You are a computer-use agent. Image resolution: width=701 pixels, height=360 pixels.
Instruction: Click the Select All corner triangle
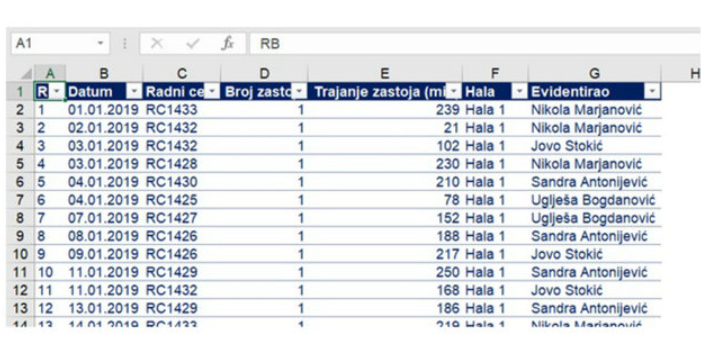[x=26, y=74]
